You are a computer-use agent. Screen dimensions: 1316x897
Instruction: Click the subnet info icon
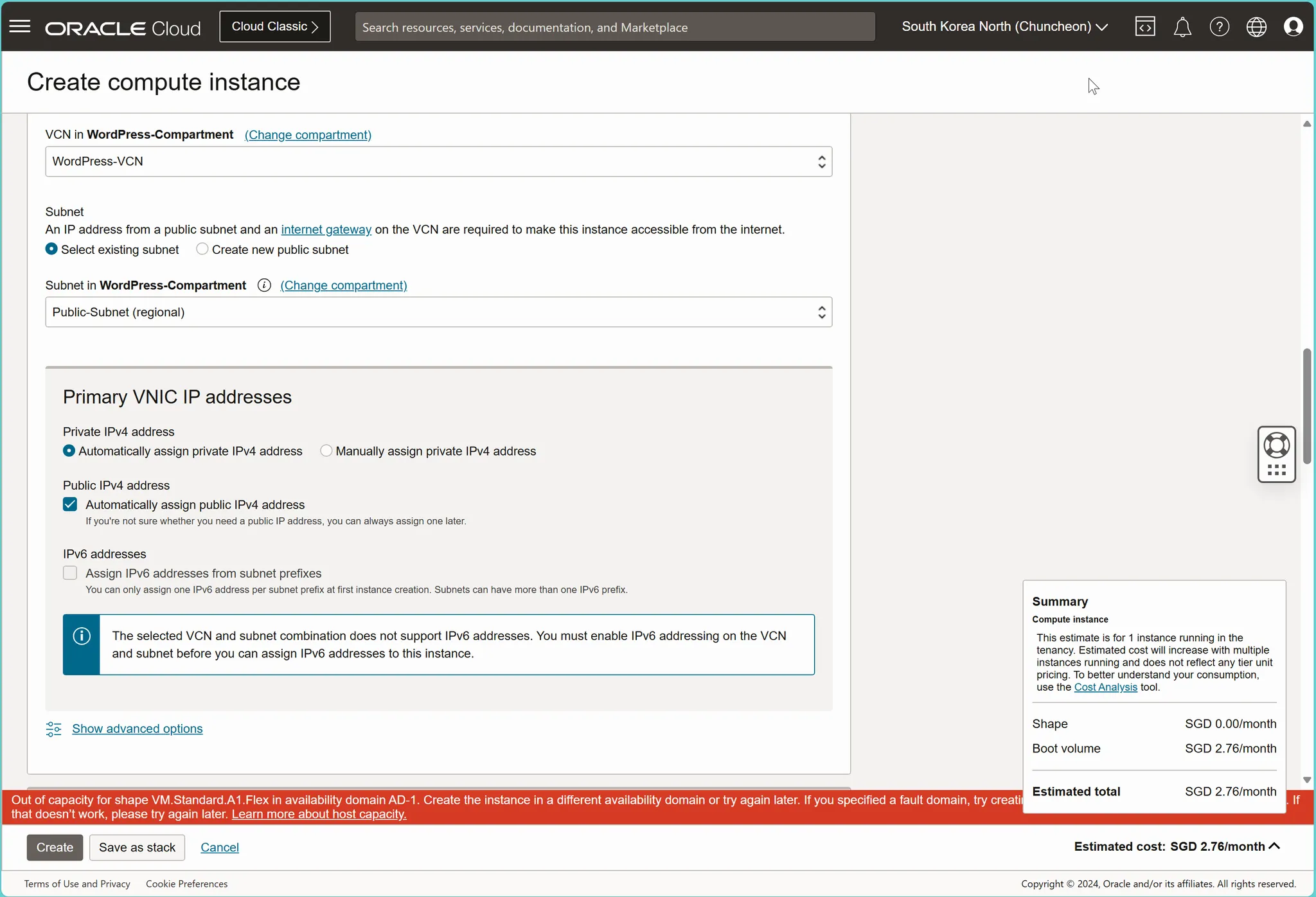pyautogui.click(x=263, y=285)
